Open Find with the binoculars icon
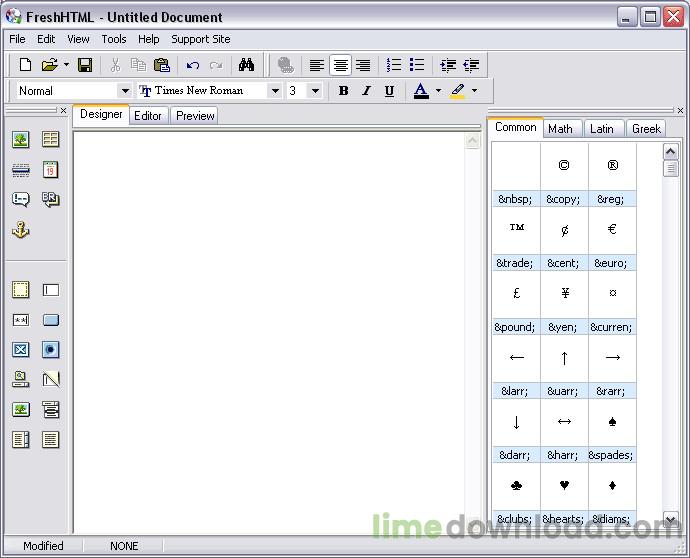The width and height of the screenshot is (690, 558). 246,65
